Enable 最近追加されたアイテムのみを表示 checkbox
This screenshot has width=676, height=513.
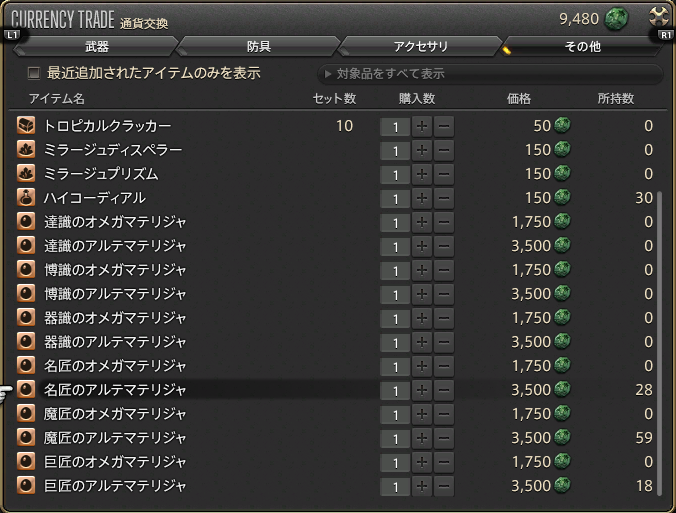(34, 73)
